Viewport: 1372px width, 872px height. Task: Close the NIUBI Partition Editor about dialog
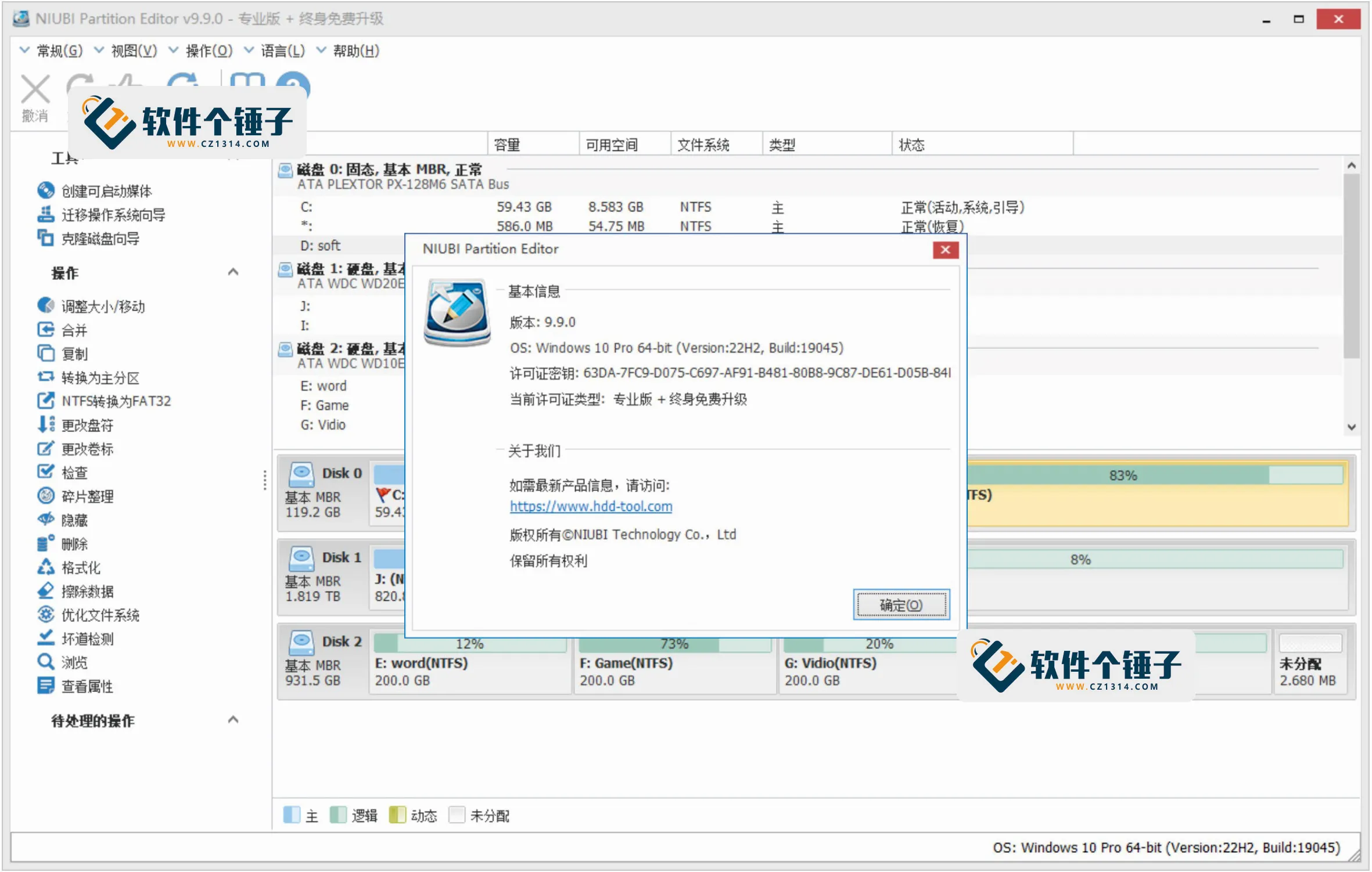click(945, 250)
